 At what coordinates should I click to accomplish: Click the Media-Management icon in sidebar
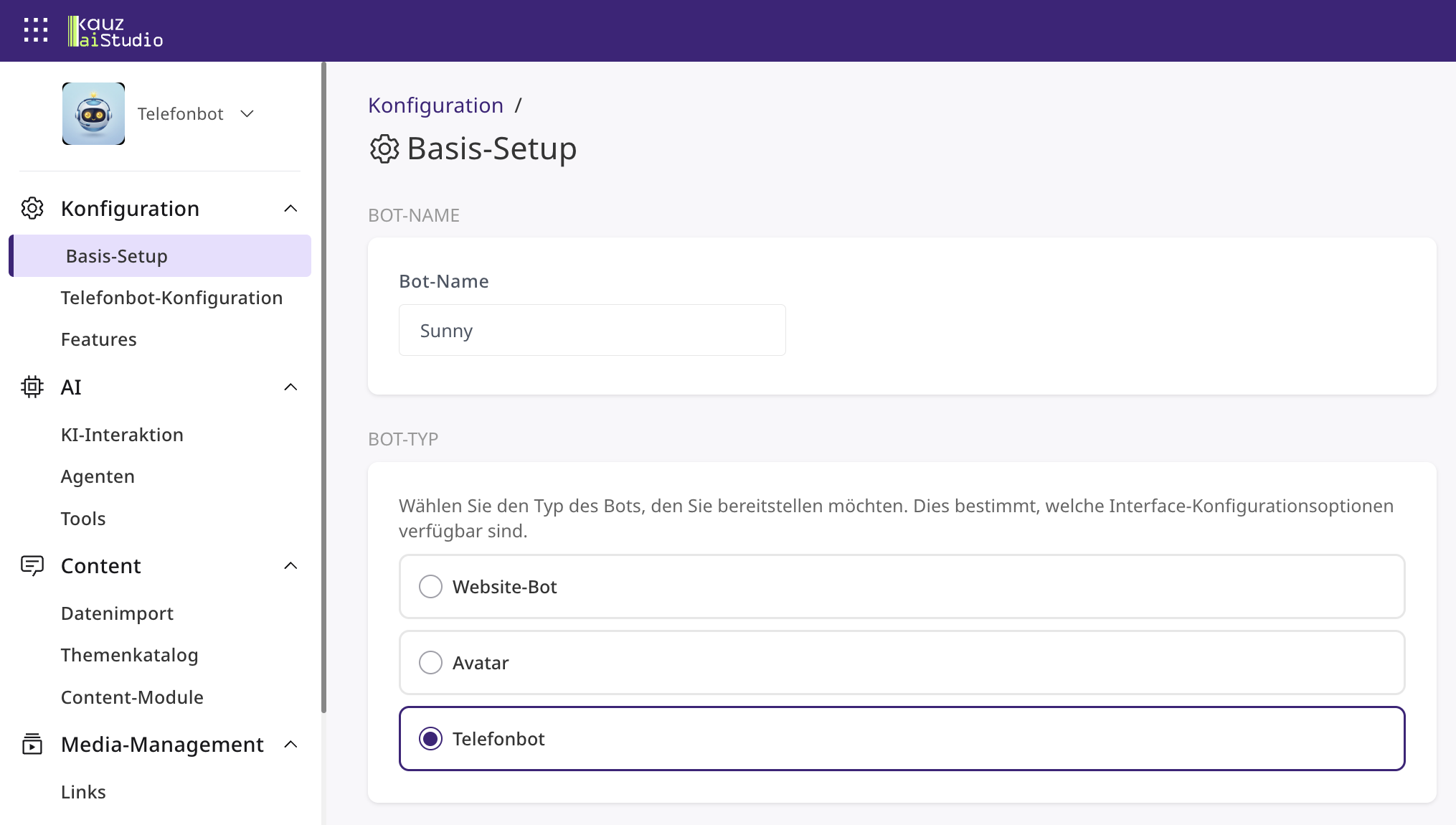[x=32, y=744]
